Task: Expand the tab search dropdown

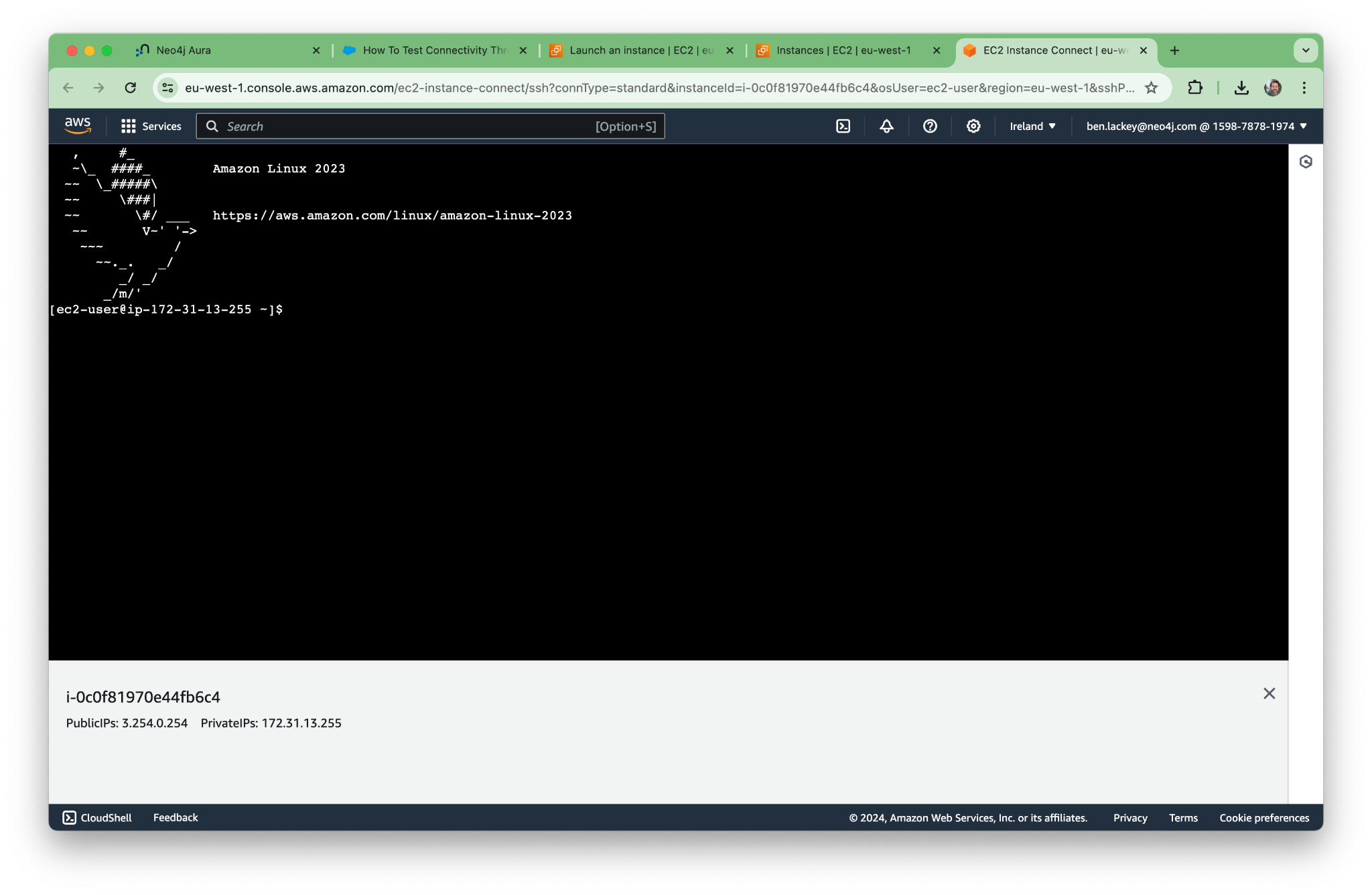Action: (x=1305, y=50)
